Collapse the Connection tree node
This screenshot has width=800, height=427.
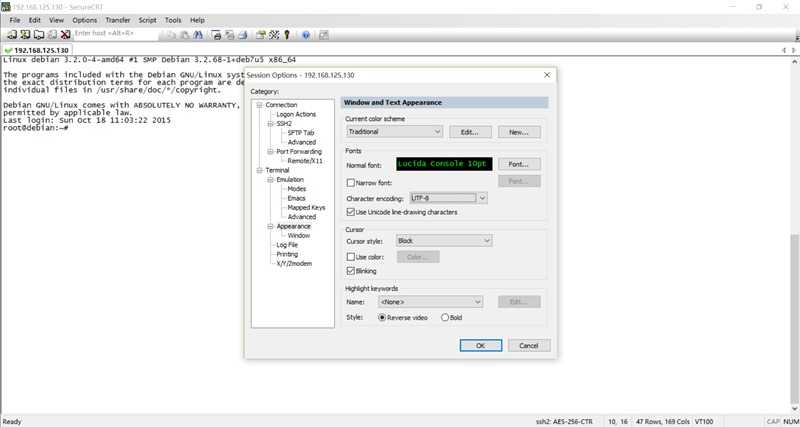tap(259, 105)
